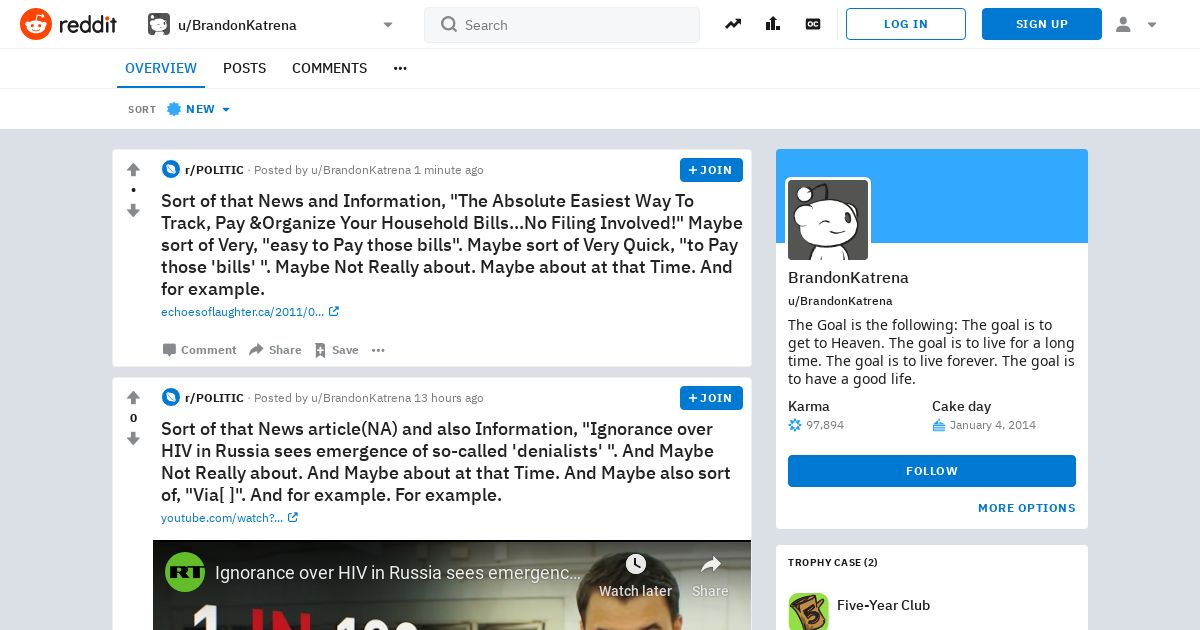Open the RT channel logo on video
This screenshot has height=630, width=1200.
click(185, 572)
